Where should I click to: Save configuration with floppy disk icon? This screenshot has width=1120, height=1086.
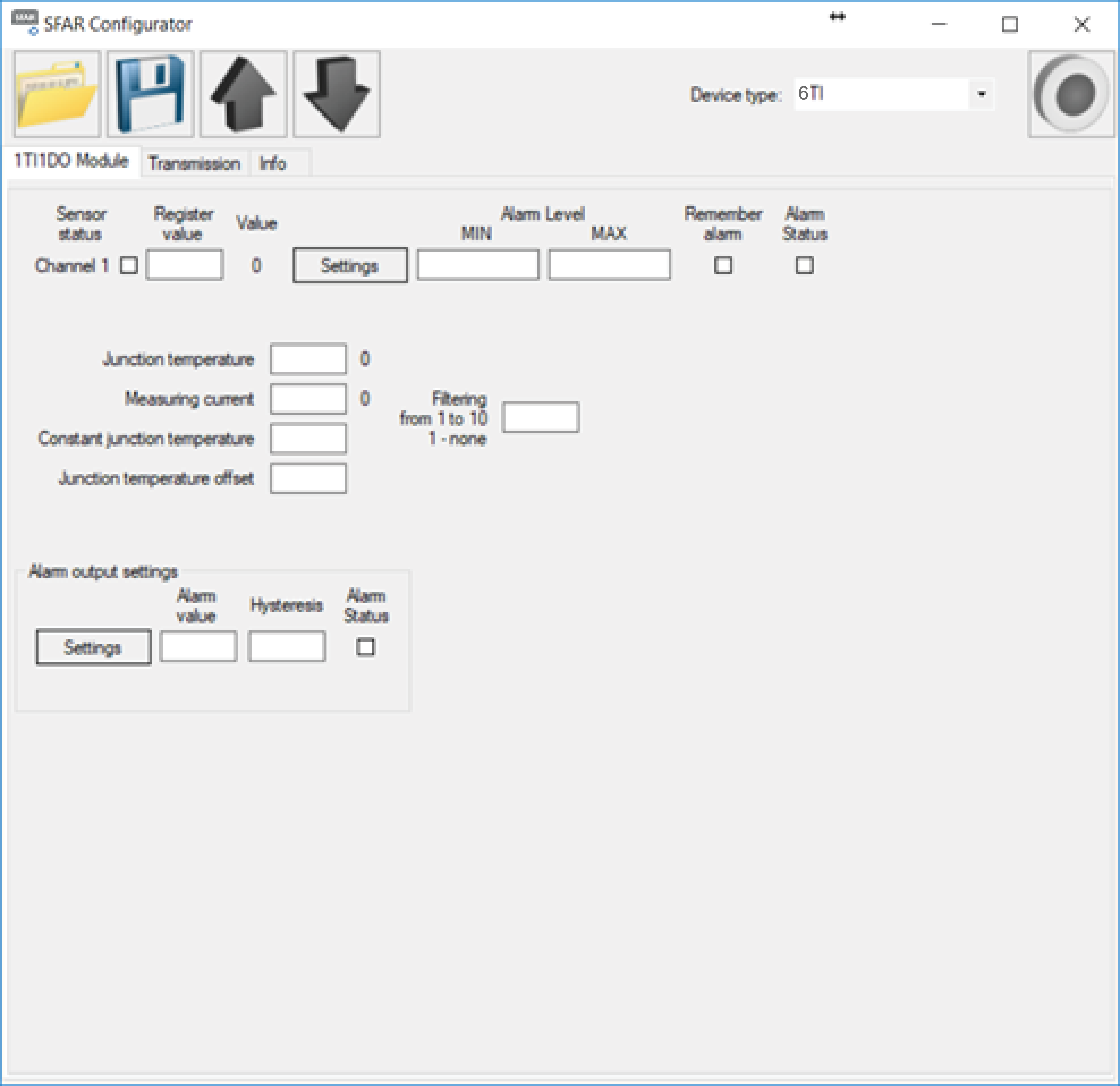click(150, 94)
